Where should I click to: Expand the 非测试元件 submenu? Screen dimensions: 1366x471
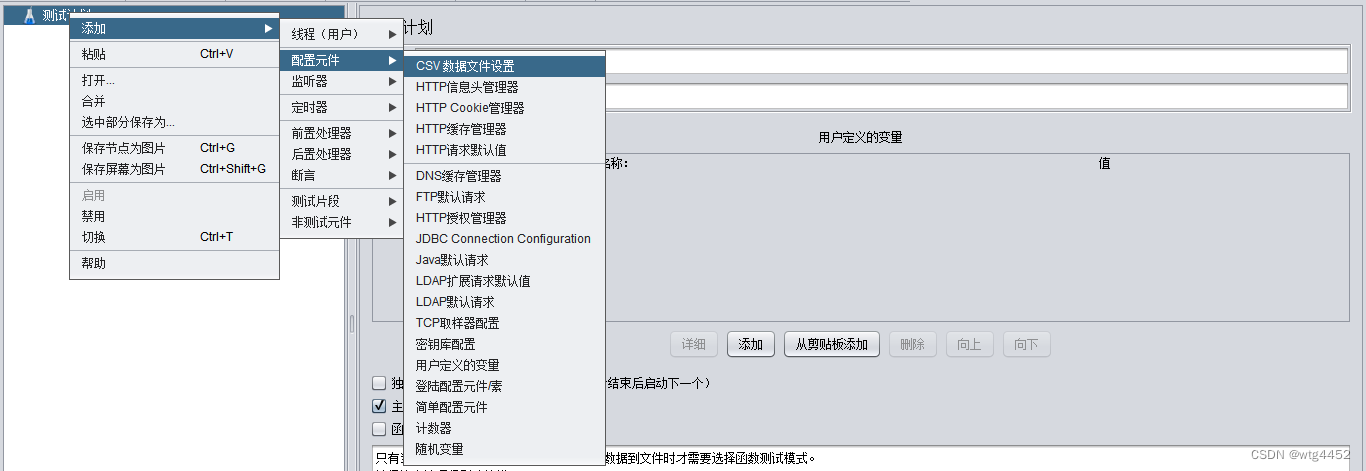[x=341, y=222]
